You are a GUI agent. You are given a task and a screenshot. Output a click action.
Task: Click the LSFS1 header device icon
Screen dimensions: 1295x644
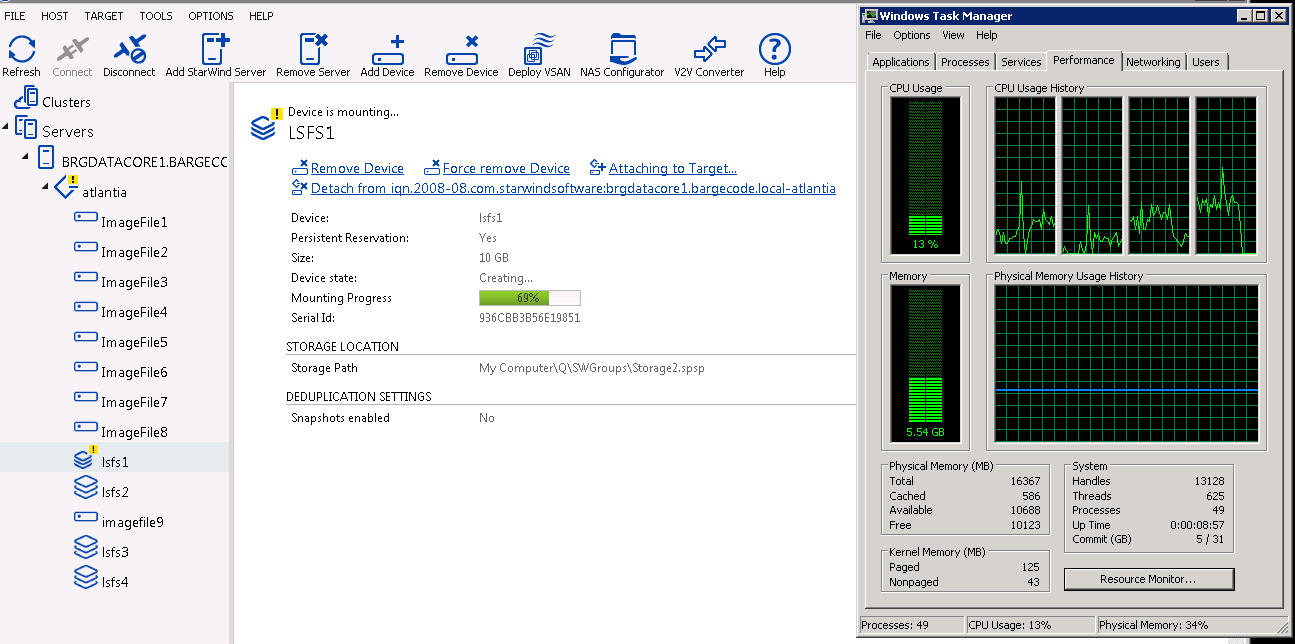coord(264,125)
